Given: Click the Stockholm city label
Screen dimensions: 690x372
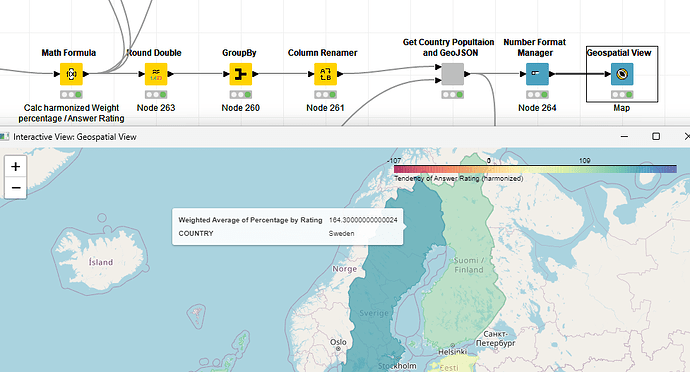Looking at the screenshot, I should pyautogui.click(x=397, y=366).
